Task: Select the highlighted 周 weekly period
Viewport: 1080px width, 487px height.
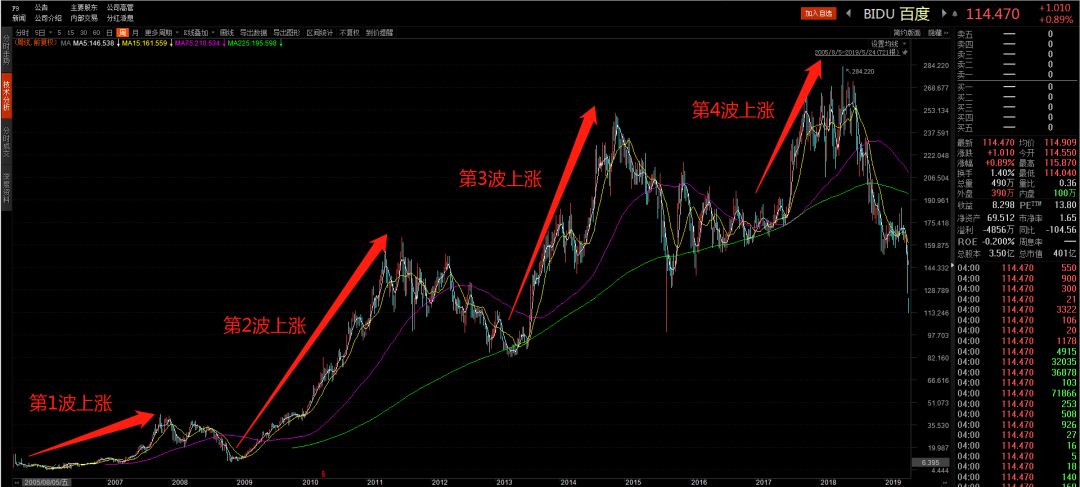Action: click(x=123, y=32)
